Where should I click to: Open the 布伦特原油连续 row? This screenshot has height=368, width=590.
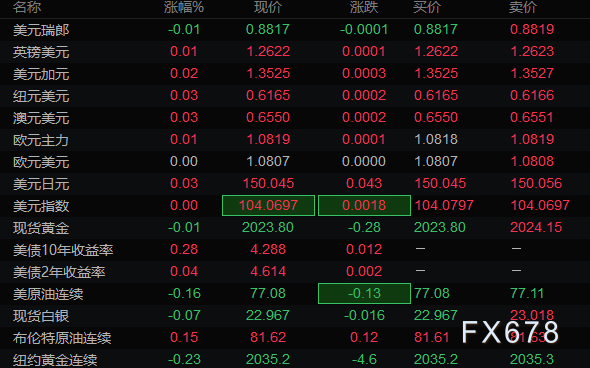coord(295,338)
